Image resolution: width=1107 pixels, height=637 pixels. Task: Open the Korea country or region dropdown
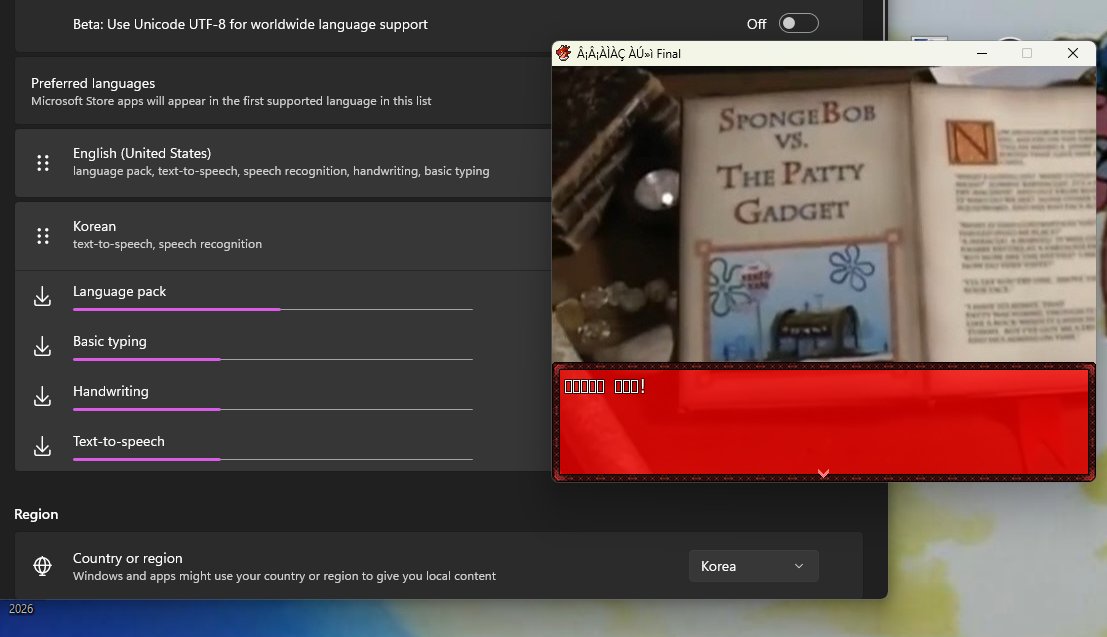[x=753, y=566]
